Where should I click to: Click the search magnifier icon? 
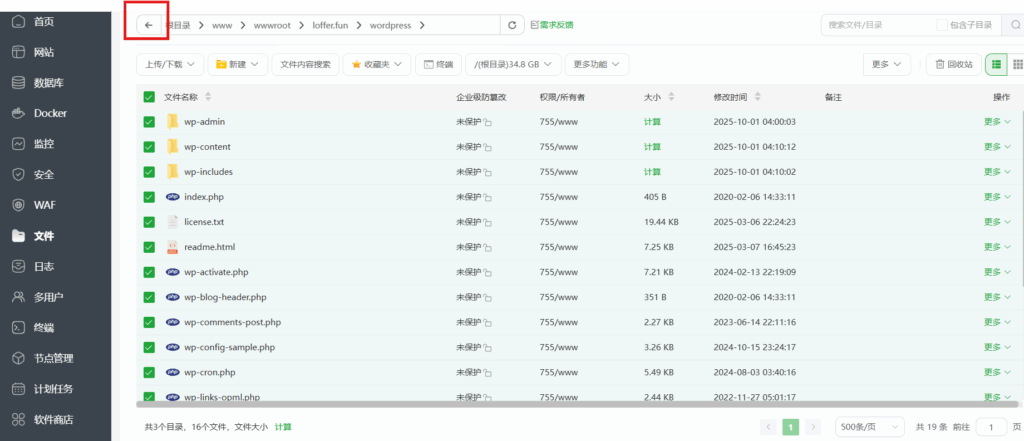coord(1016,25)
